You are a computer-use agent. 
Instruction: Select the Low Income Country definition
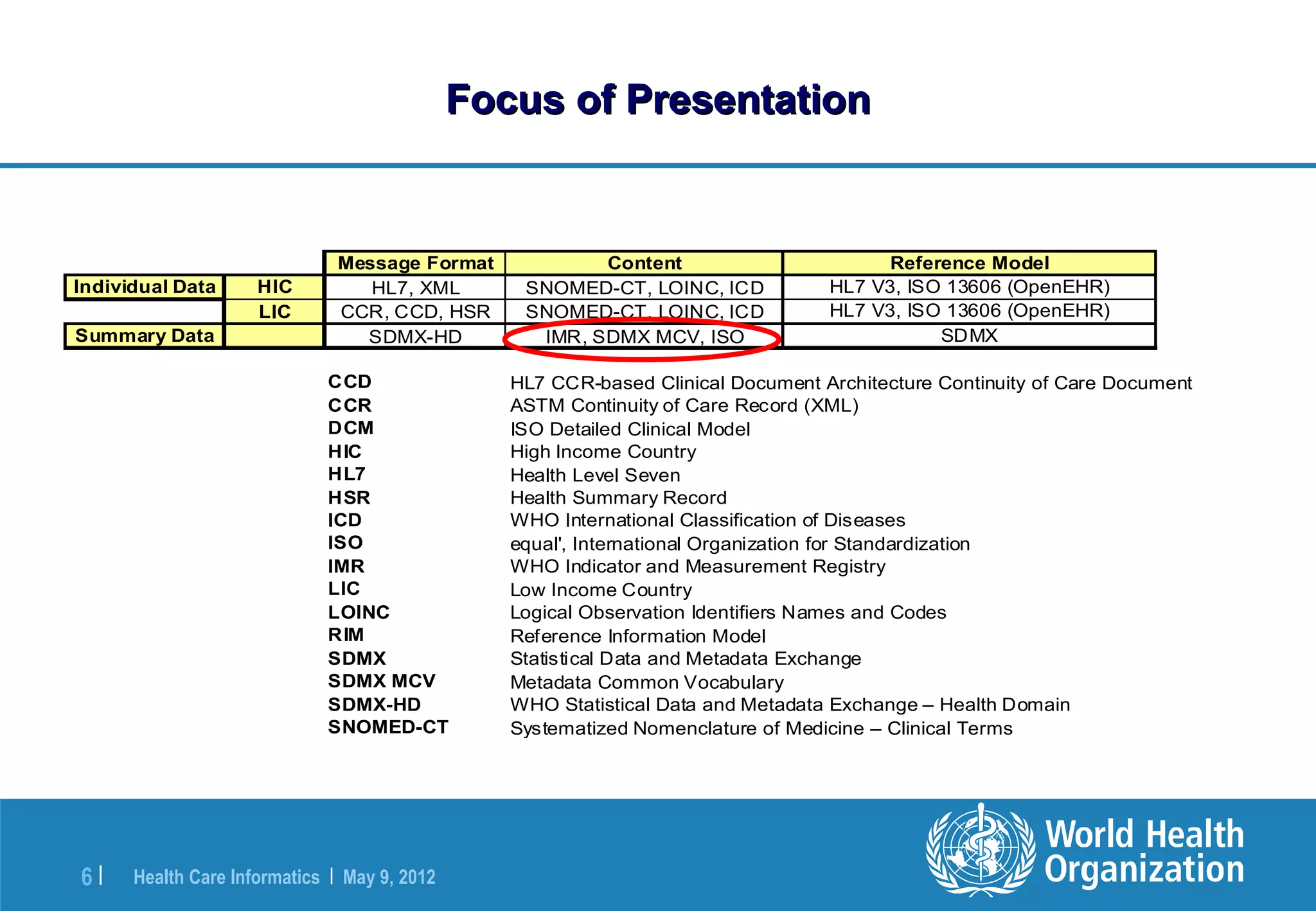coord(601,590)
